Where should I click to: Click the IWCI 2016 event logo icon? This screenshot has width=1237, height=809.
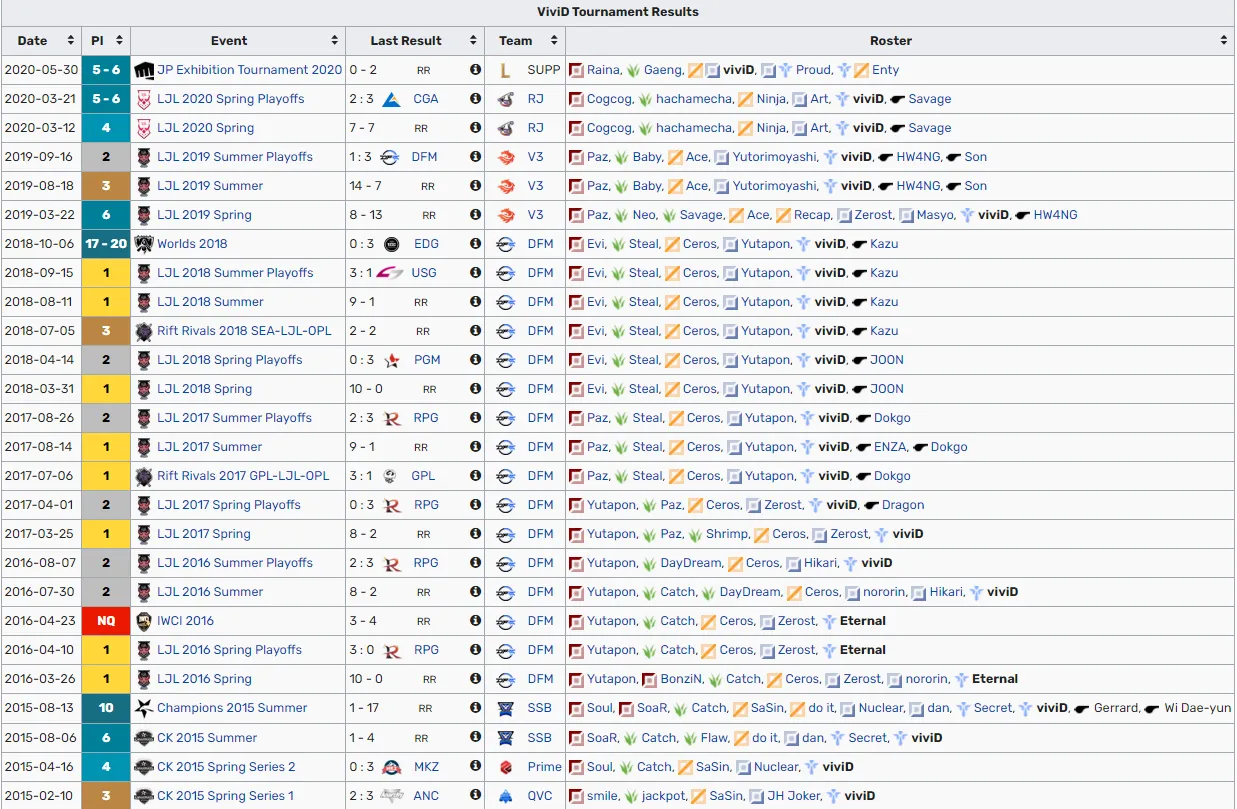coord(144,621)
